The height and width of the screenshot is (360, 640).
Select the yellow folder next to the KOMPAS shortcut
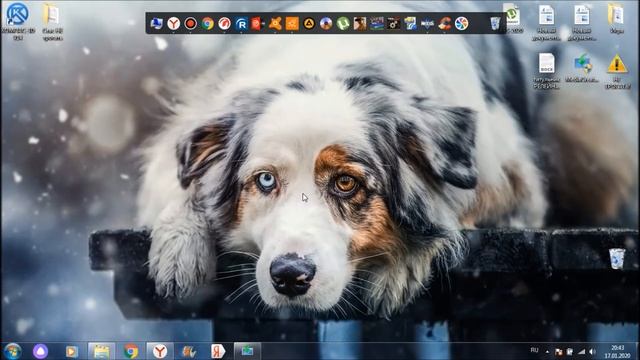[52, 22]
